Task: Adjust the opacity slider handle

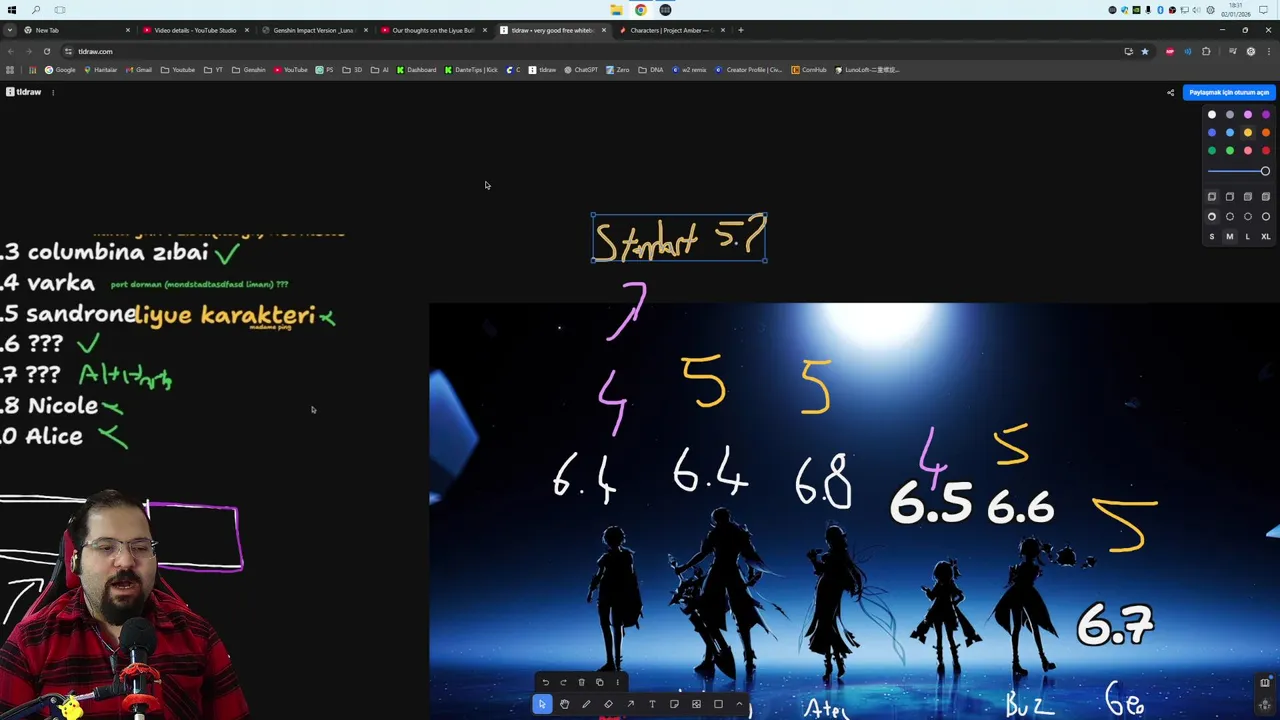Action: [x=1265, y=172]
